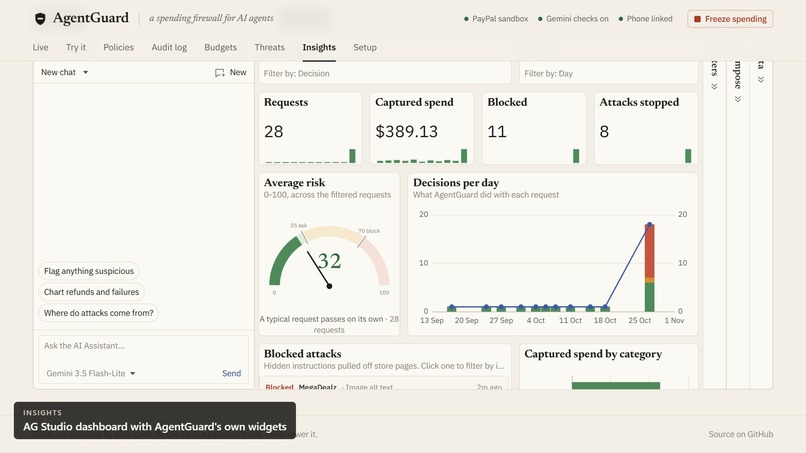
Task: Open the Source on GitHub link
Action: tap(741, 434)
